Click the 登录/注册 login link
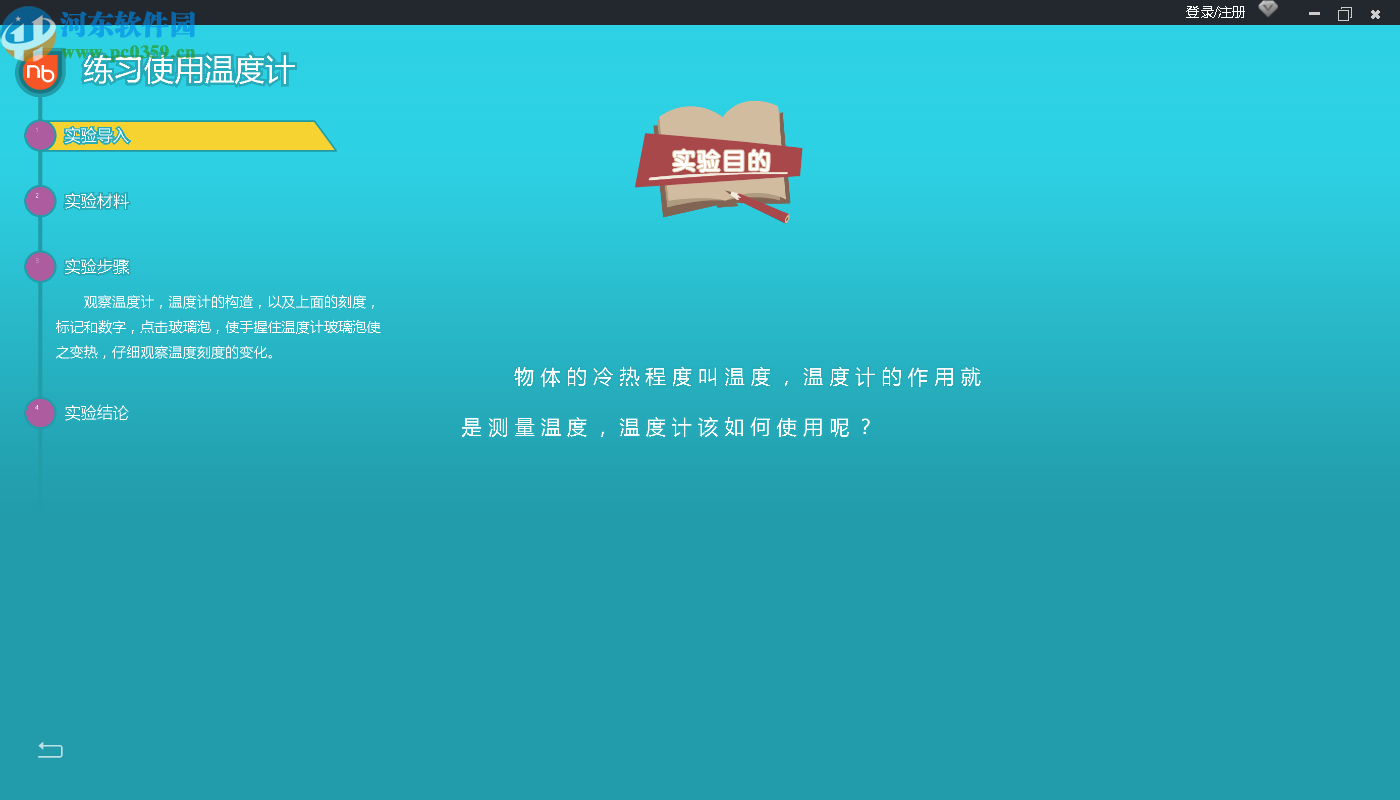This screenshot has height=800, width=1400. tap(1215, 11)
